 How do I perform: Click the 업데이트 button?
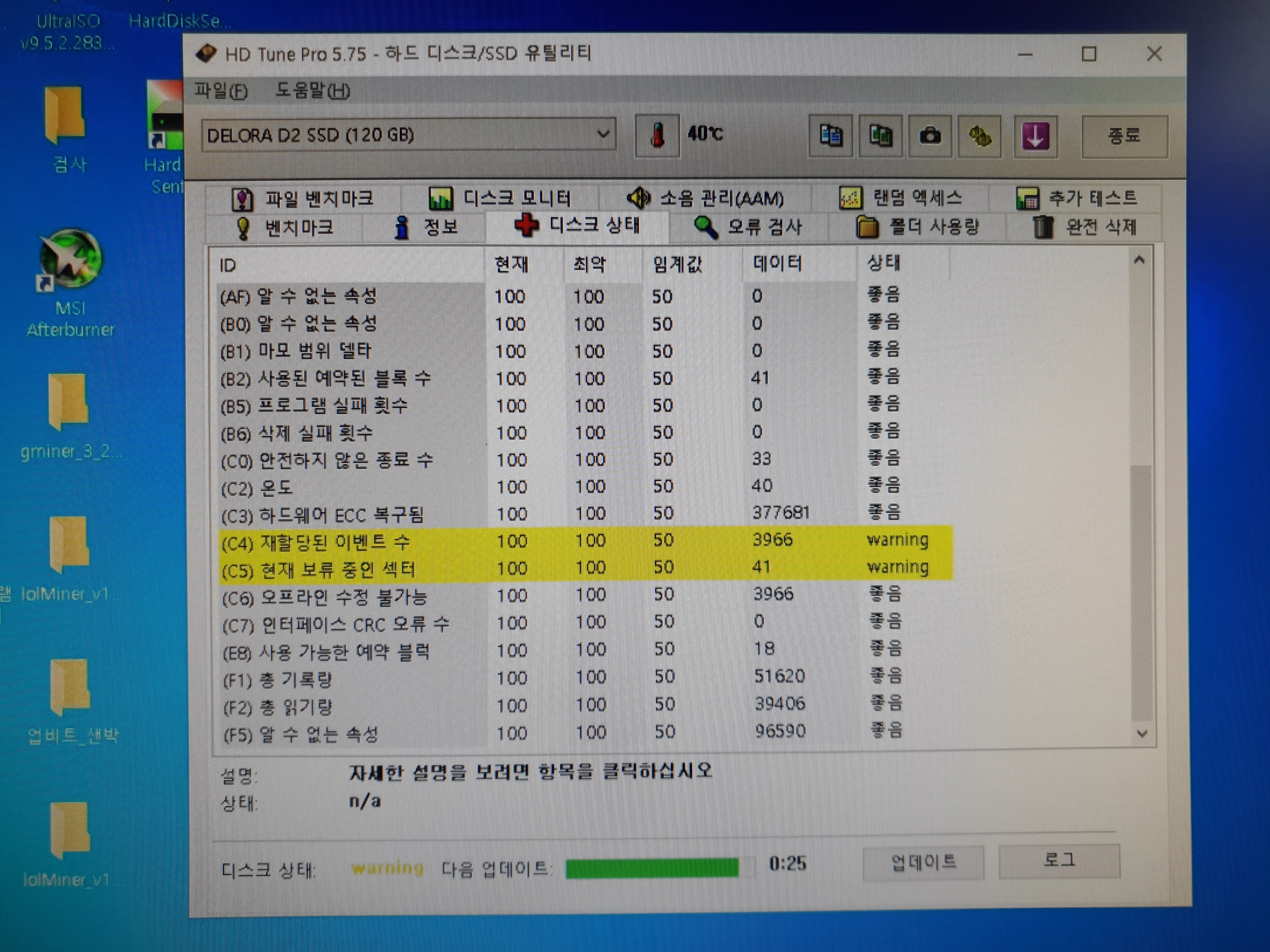coord(923,863)
